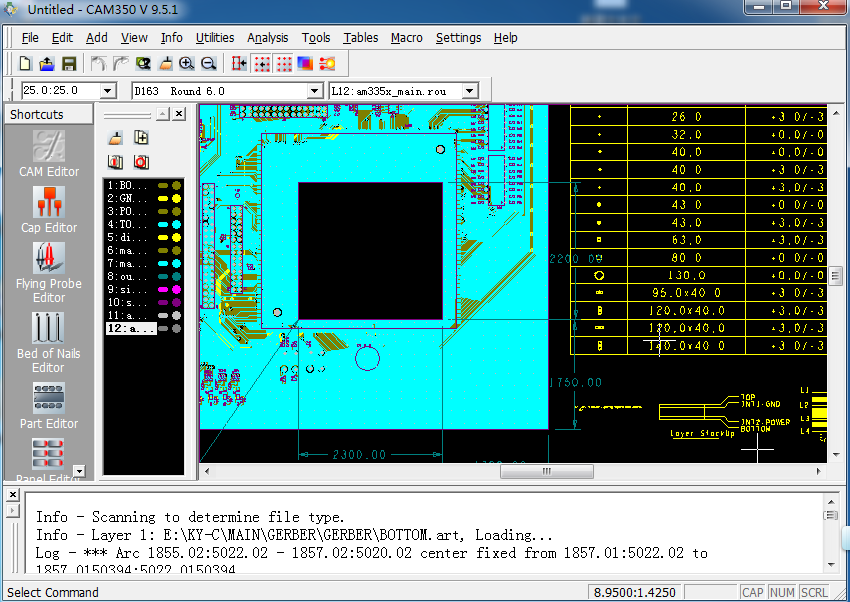
Task: Click the add layer icon in the layer panel
Action: point(141,138)
